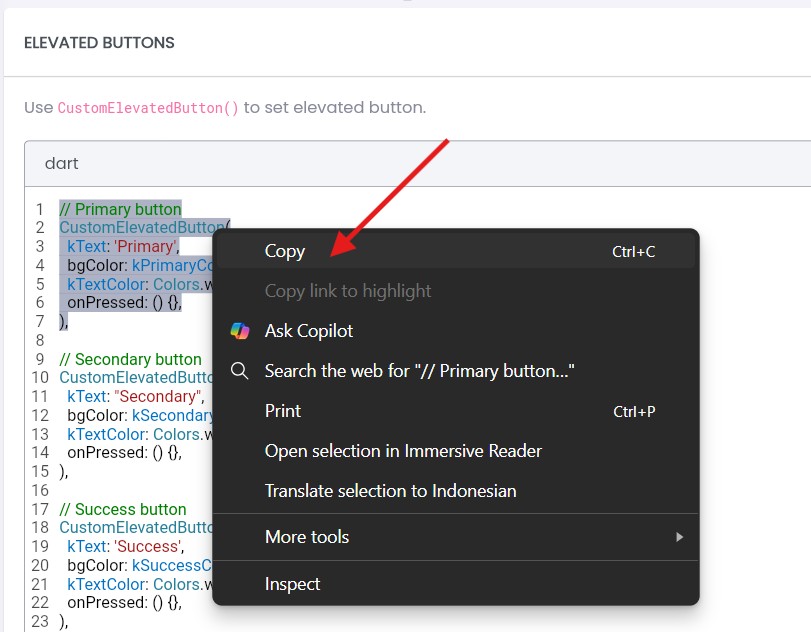Click the dart language label on code block
The width and height of the screenshot is (811, 632).
pyautogui.click(x=62, y=163)
